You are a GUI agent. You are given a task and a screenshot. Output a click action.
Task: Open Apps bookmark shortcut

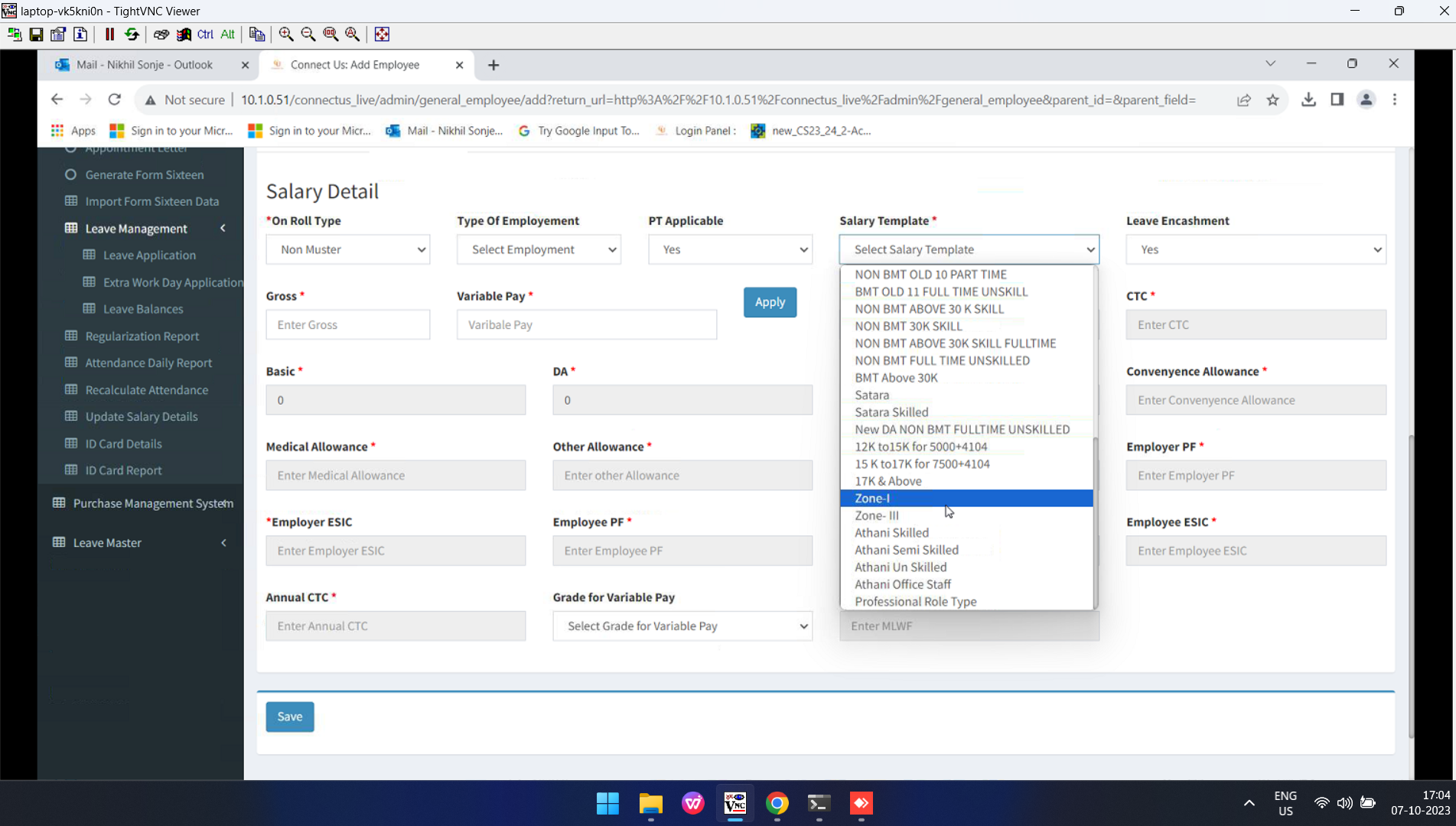pos(73,131)
